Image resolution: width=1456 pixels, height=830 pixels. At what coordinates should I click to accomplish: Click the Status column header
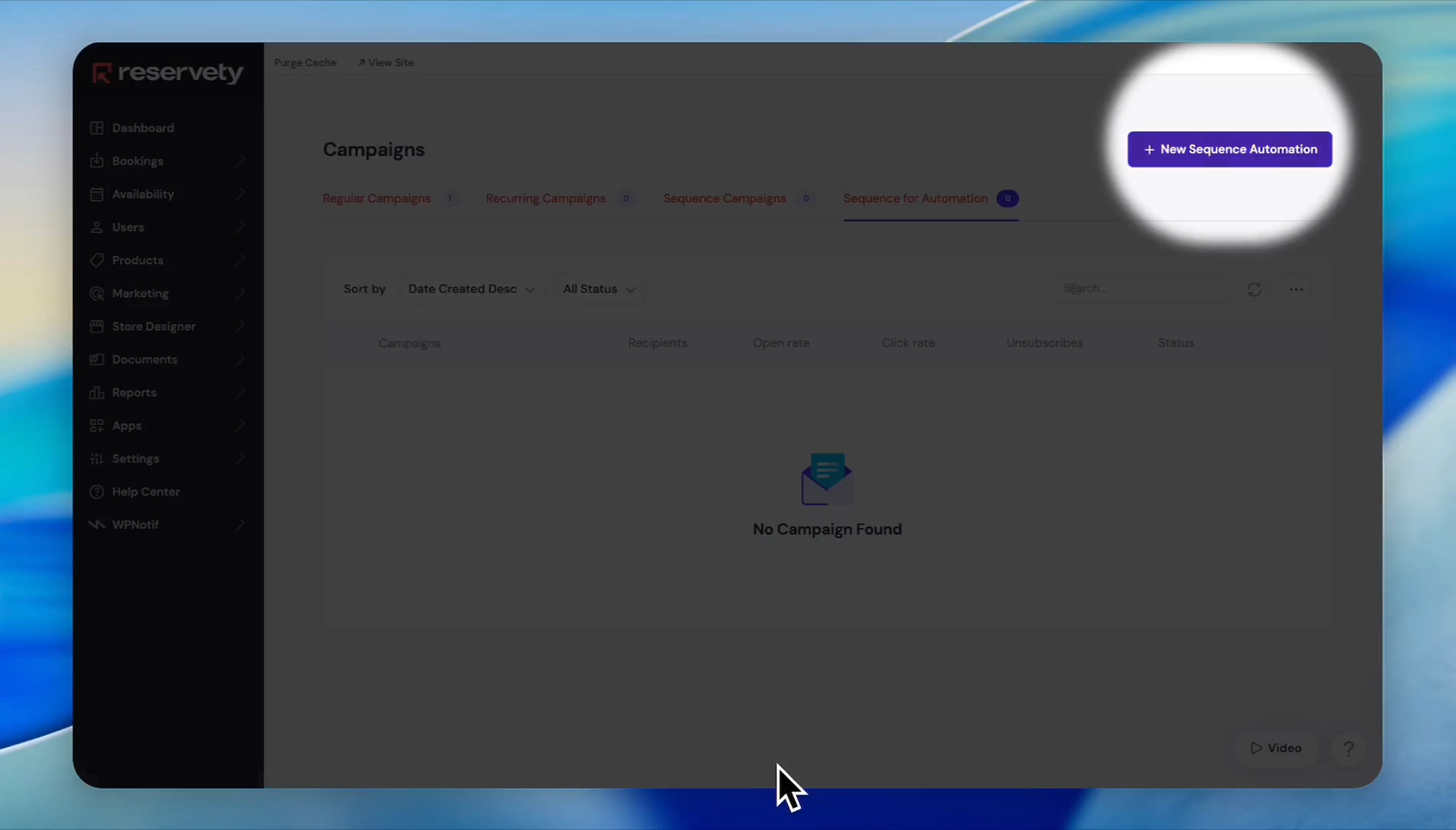1176,343
